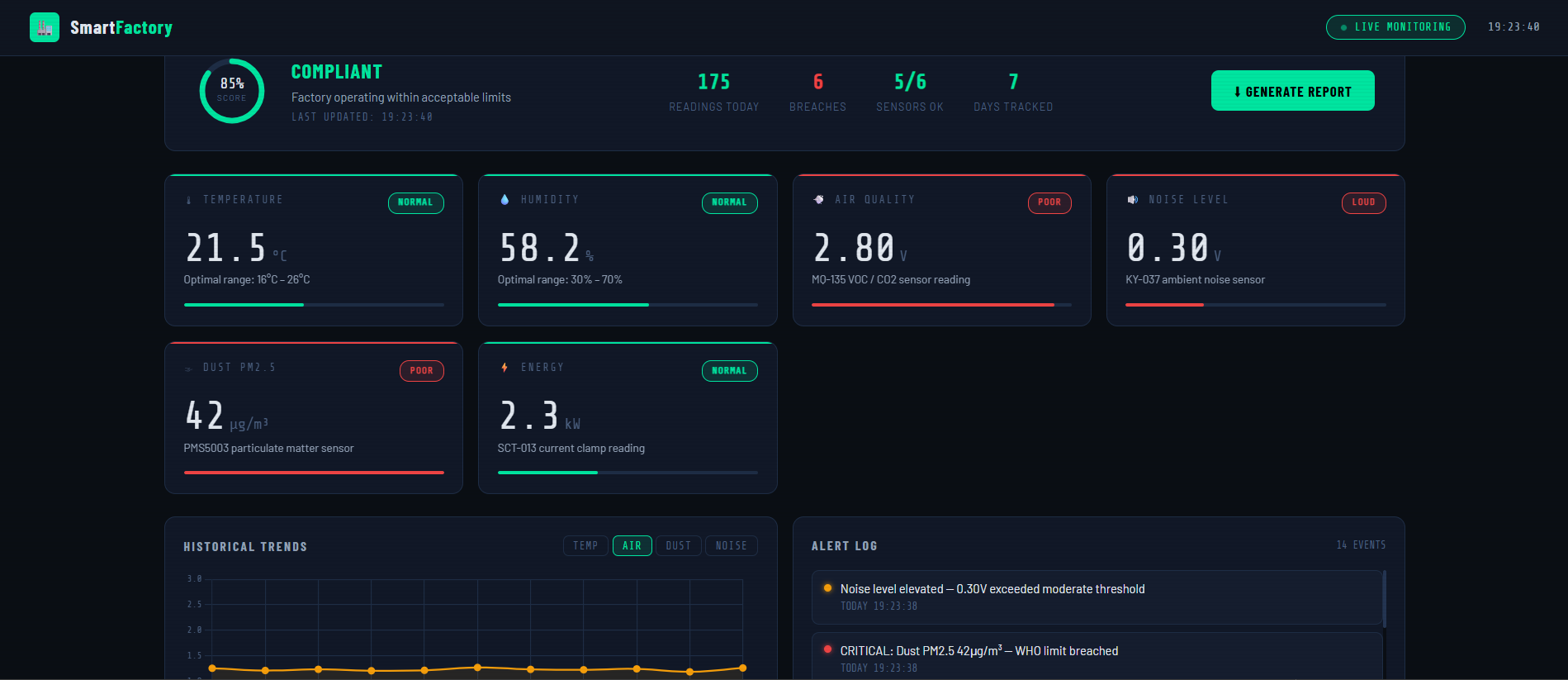Click Generate Report button
The image size is (1568, 680).
(1292, 91)
